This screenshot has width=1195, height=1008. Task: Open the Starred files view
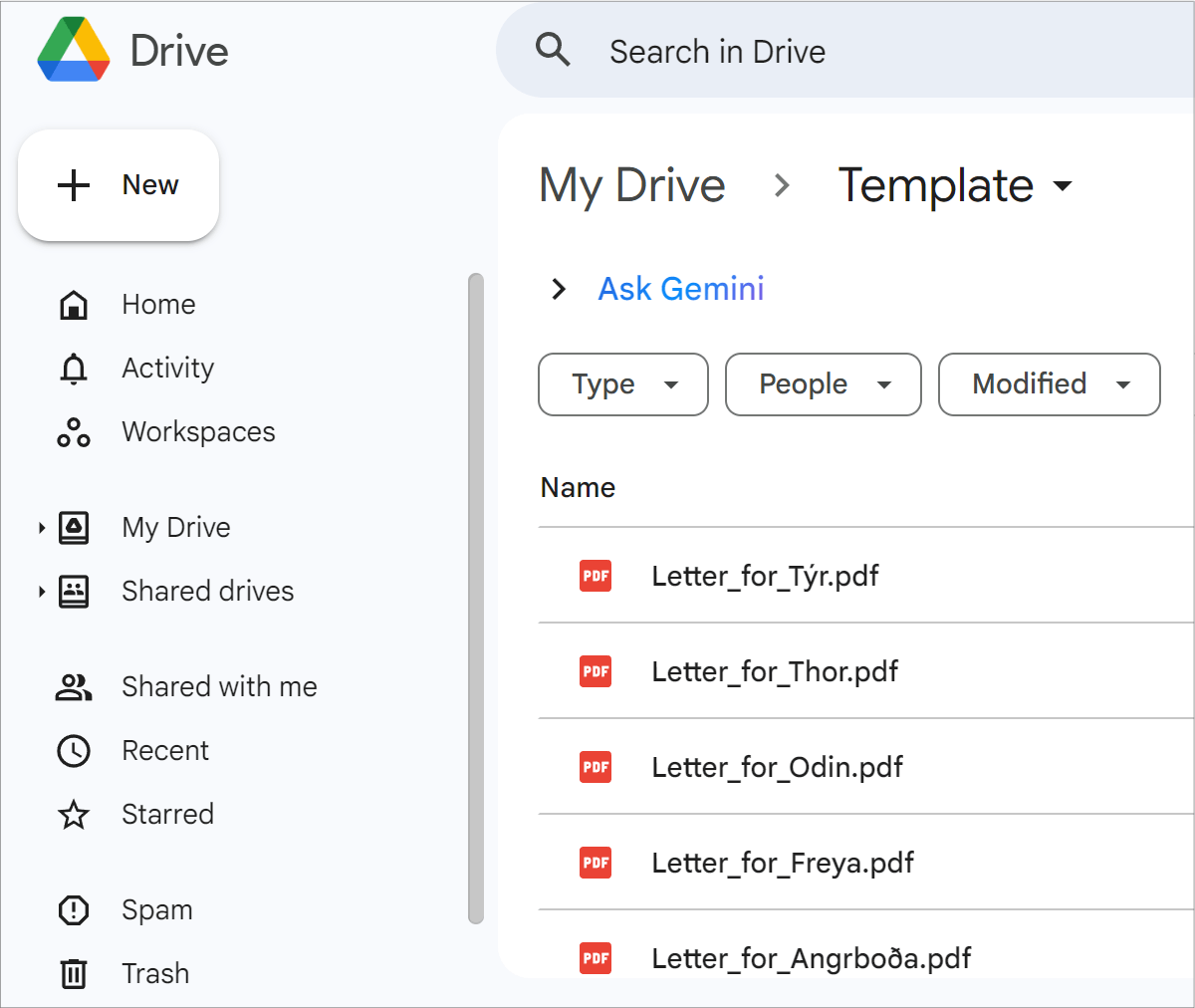pyautogui.click(x=167, y=815)
